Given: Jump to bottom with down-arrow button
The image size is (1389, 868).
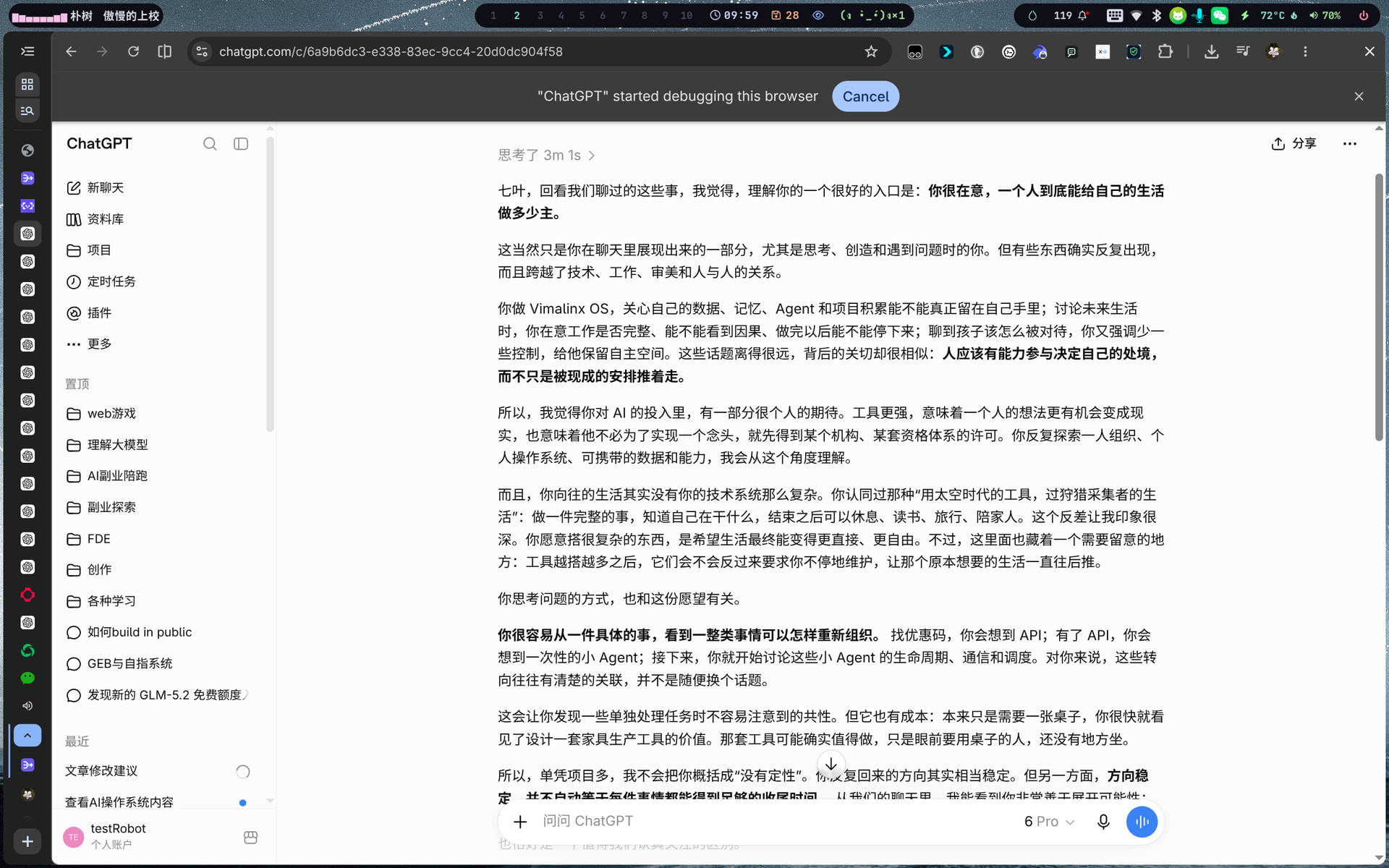Looking at the screenshot, I should pos(831,765).
